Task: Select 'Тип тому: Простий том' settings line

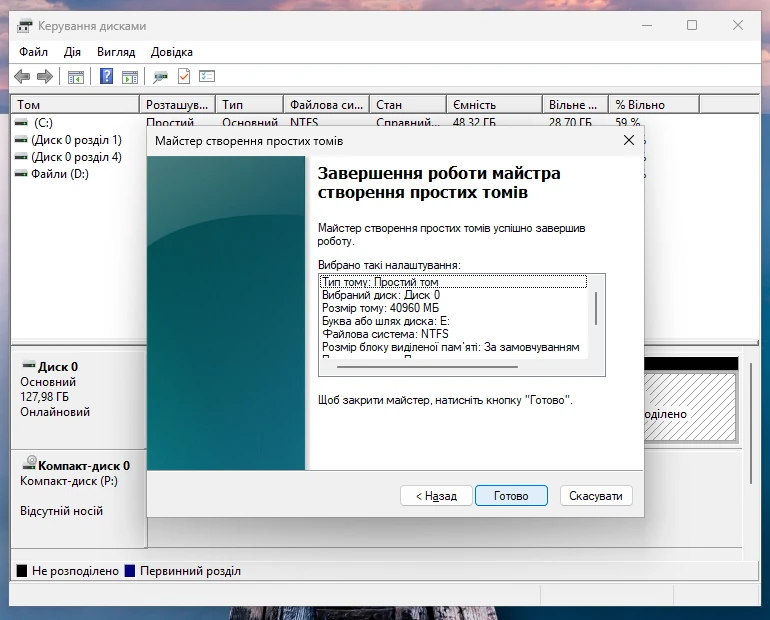Action: point(454,282)
